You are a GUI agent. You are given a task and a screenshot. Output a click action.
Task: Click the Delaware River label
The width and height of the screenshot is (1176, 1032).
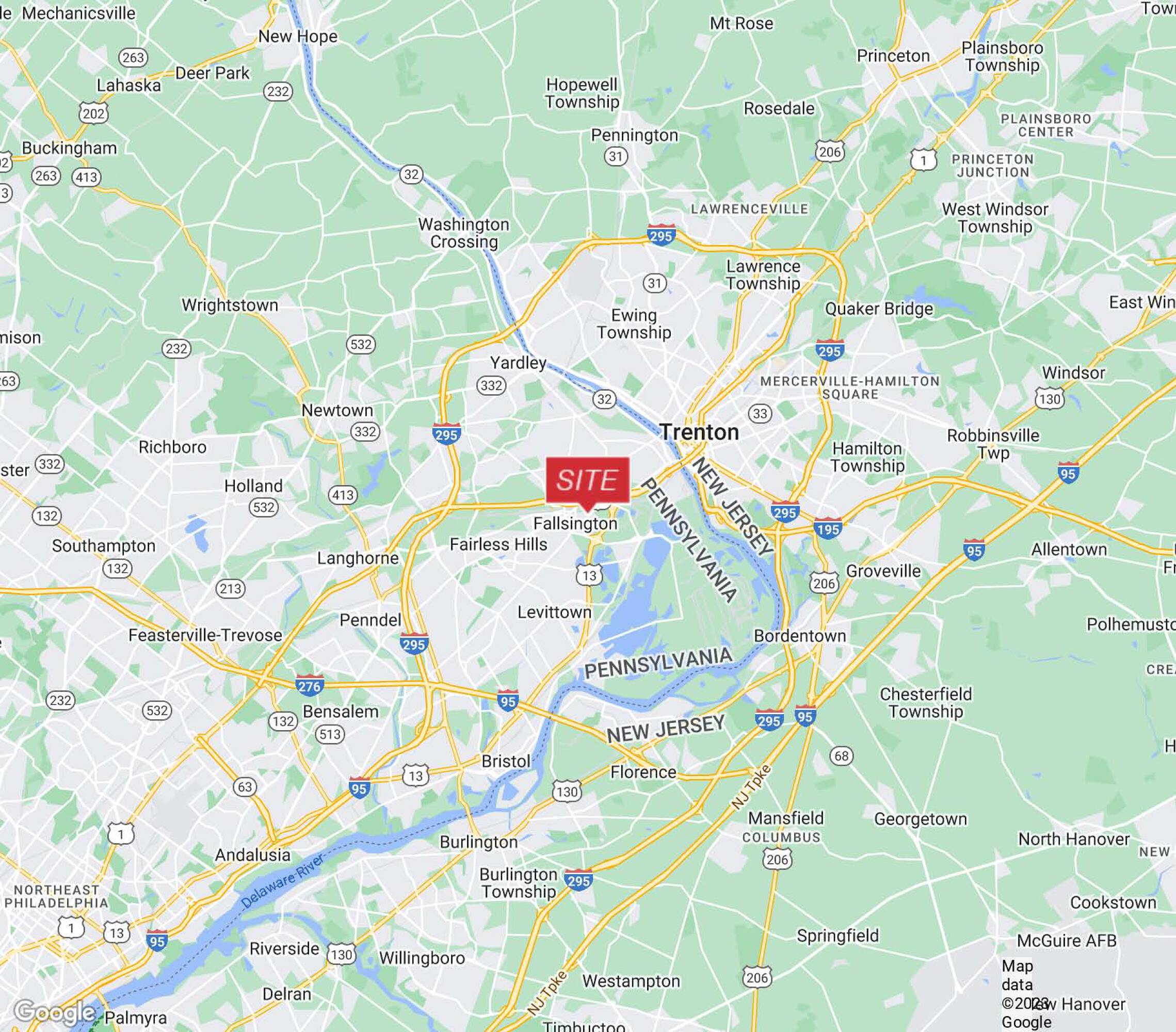click(282, 881)
